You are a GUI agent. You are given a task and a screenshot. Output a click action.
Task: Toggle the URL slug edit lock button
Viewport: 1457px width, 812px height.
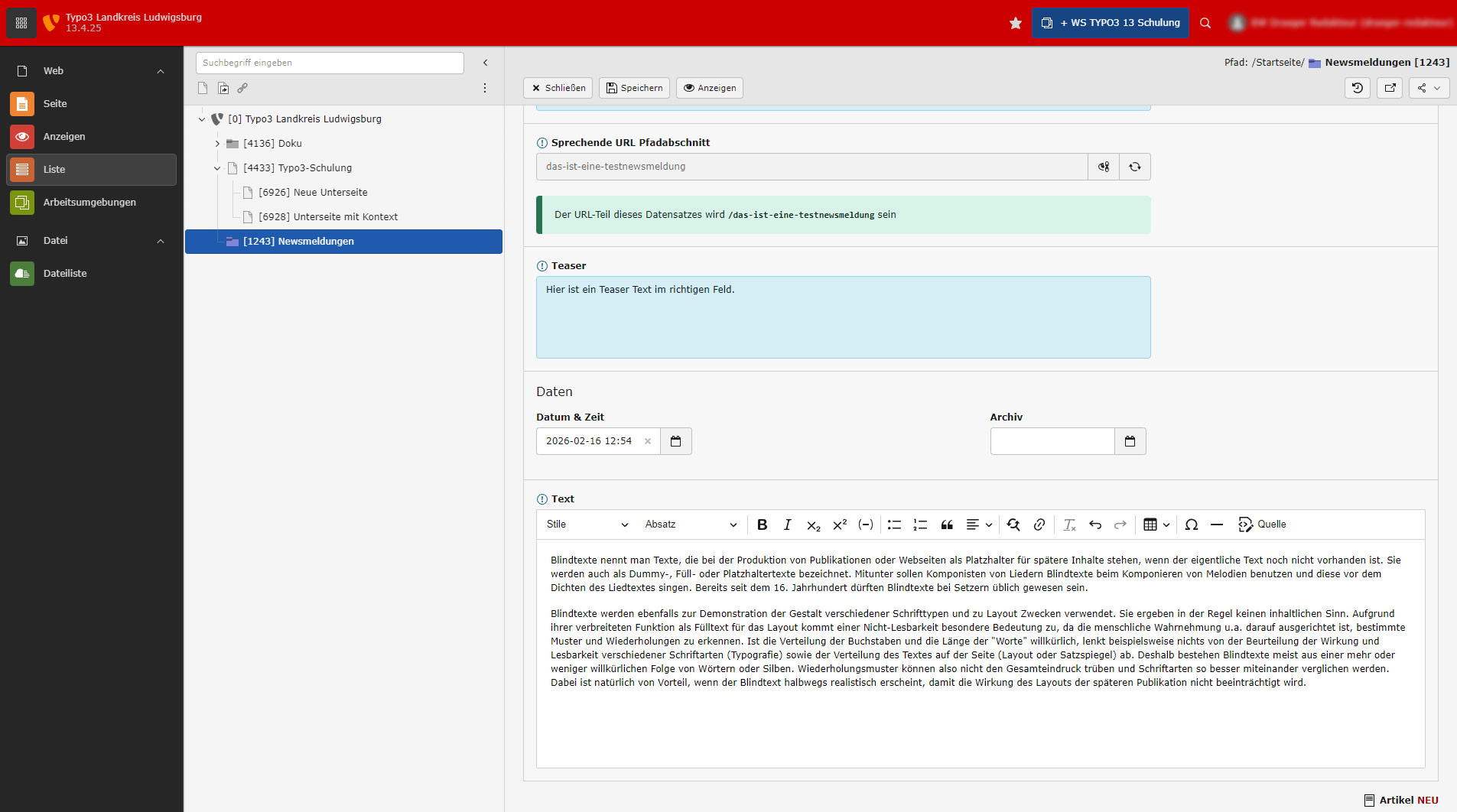point(1103,167)
